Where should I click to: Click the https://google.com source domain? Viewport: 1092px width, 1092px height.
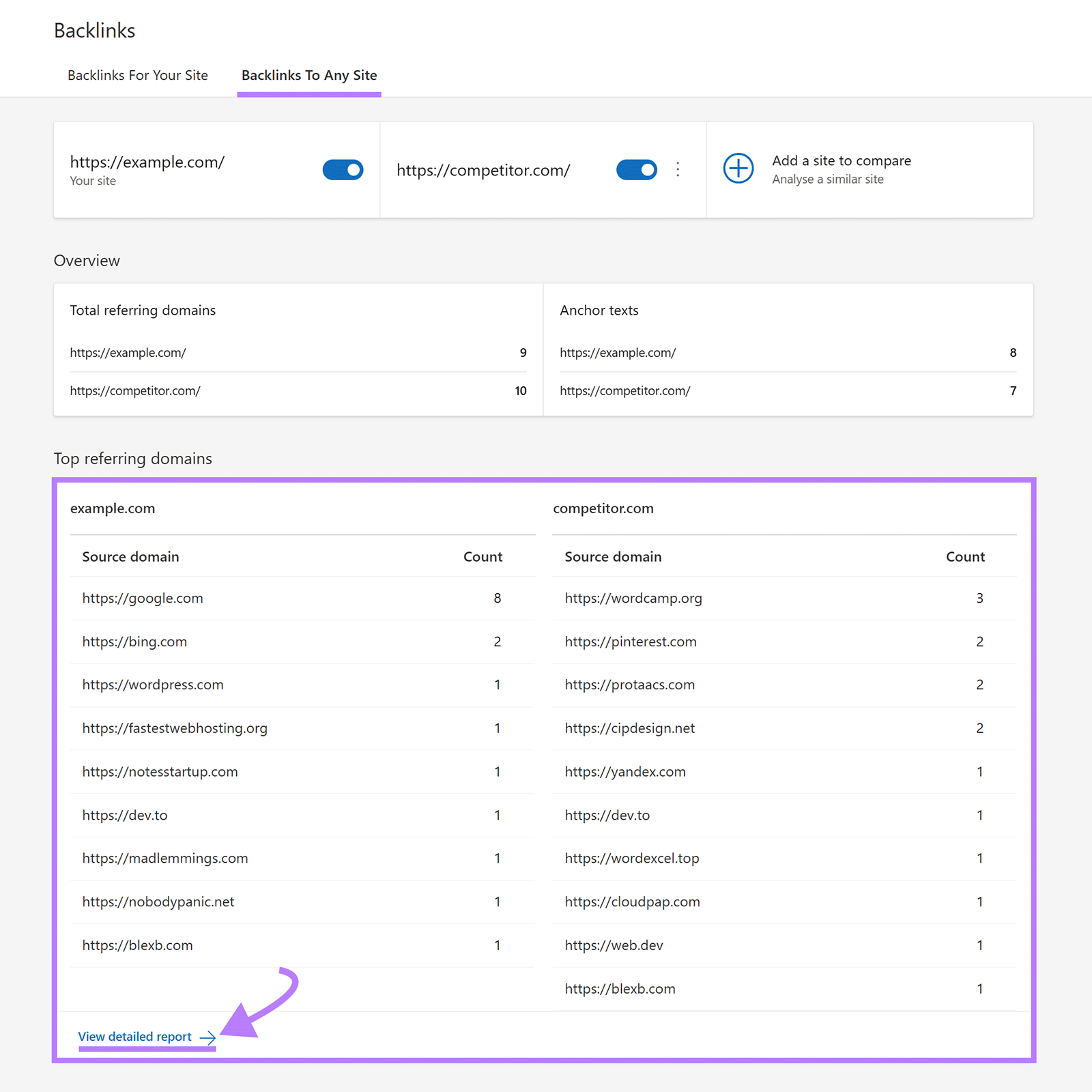pyautogui.click(x=142, y=598)
